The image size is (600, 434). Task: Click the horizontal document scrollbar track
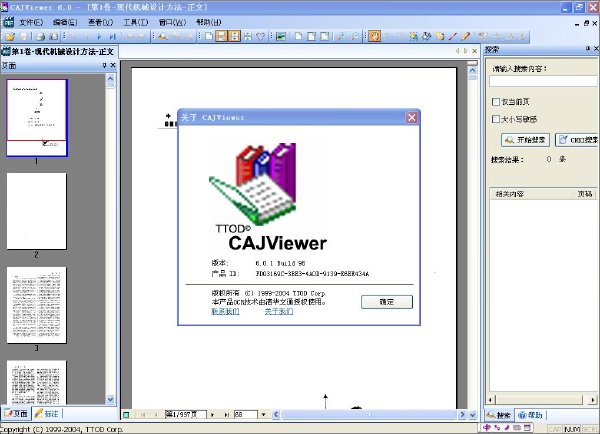369,414
